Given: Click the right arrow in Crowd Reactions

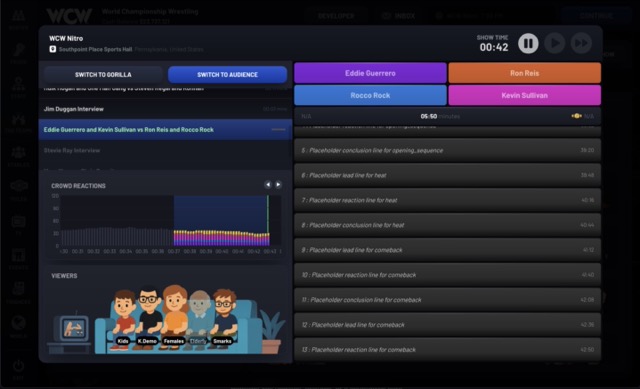Looking at the screenshot, I should 278,184.
